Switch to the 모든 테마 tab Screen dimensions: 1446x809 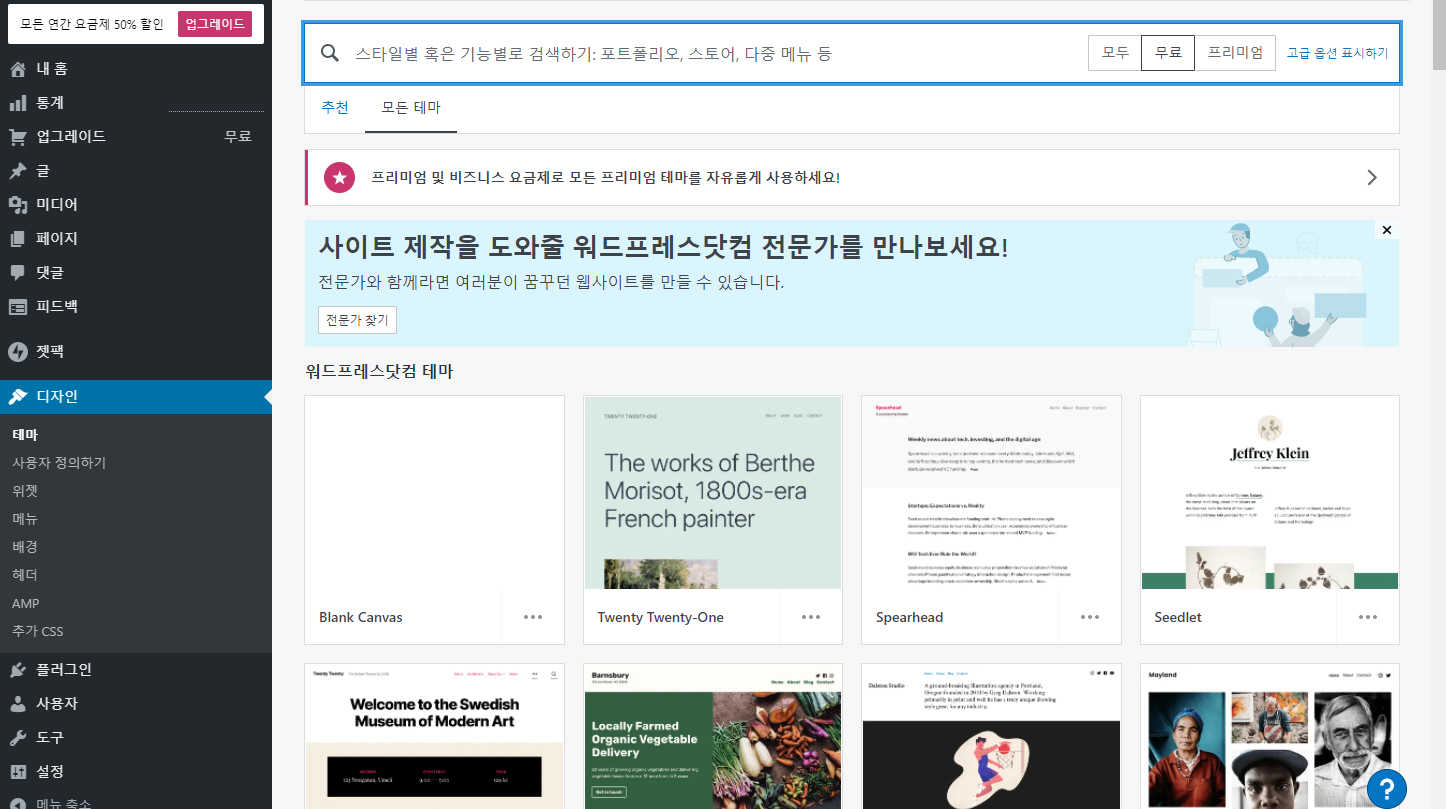[411, 107]
